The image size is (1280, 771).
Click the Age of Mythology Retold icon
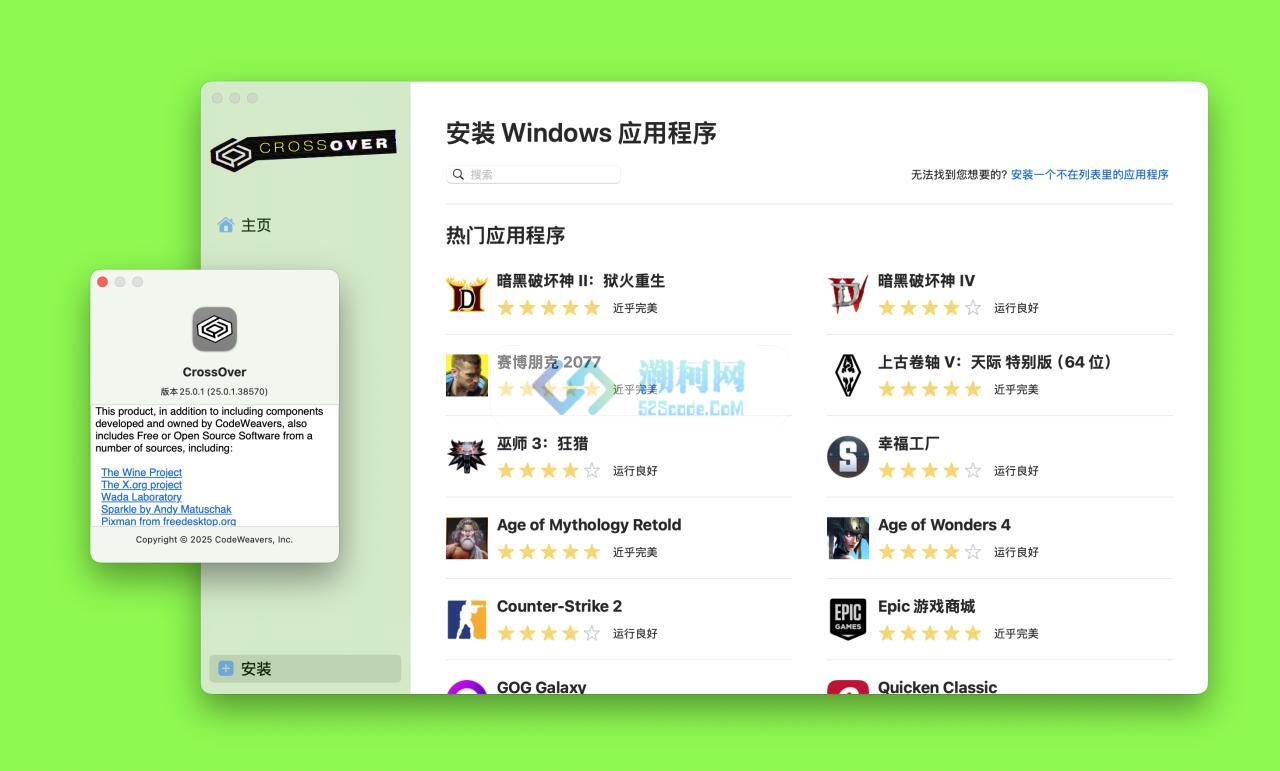coord(467,538)
